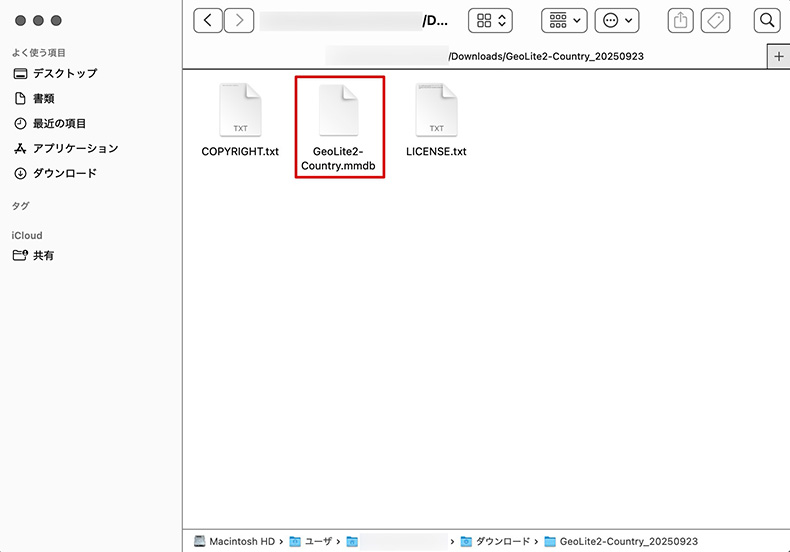Click the window title in the toolbar
The height and width of the screenshot is (552, 790).
tap(354, 21)
